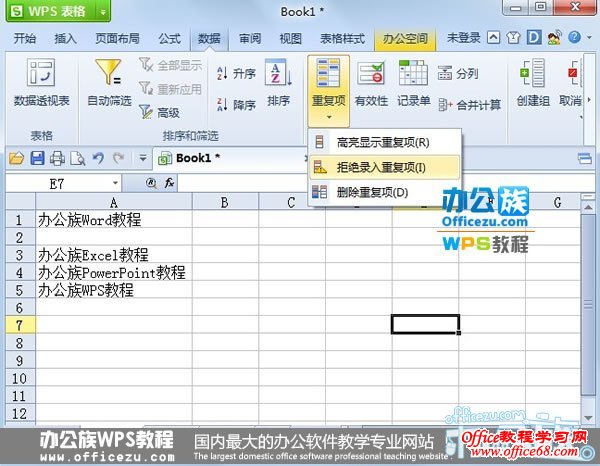
Task: Sort descending with 降序
Action: (236, 104)
